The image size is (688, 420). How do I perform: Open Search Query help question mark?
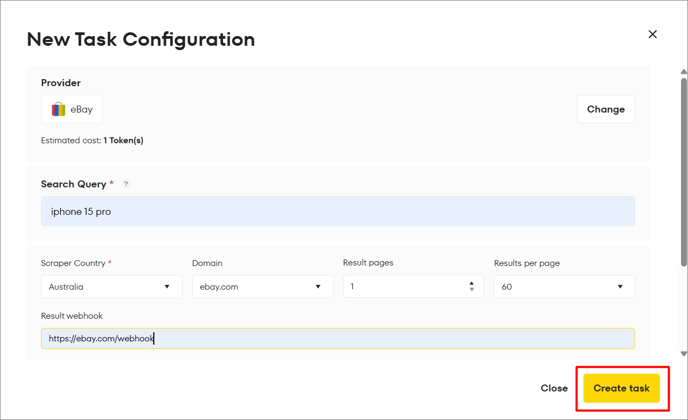(126, 184)
